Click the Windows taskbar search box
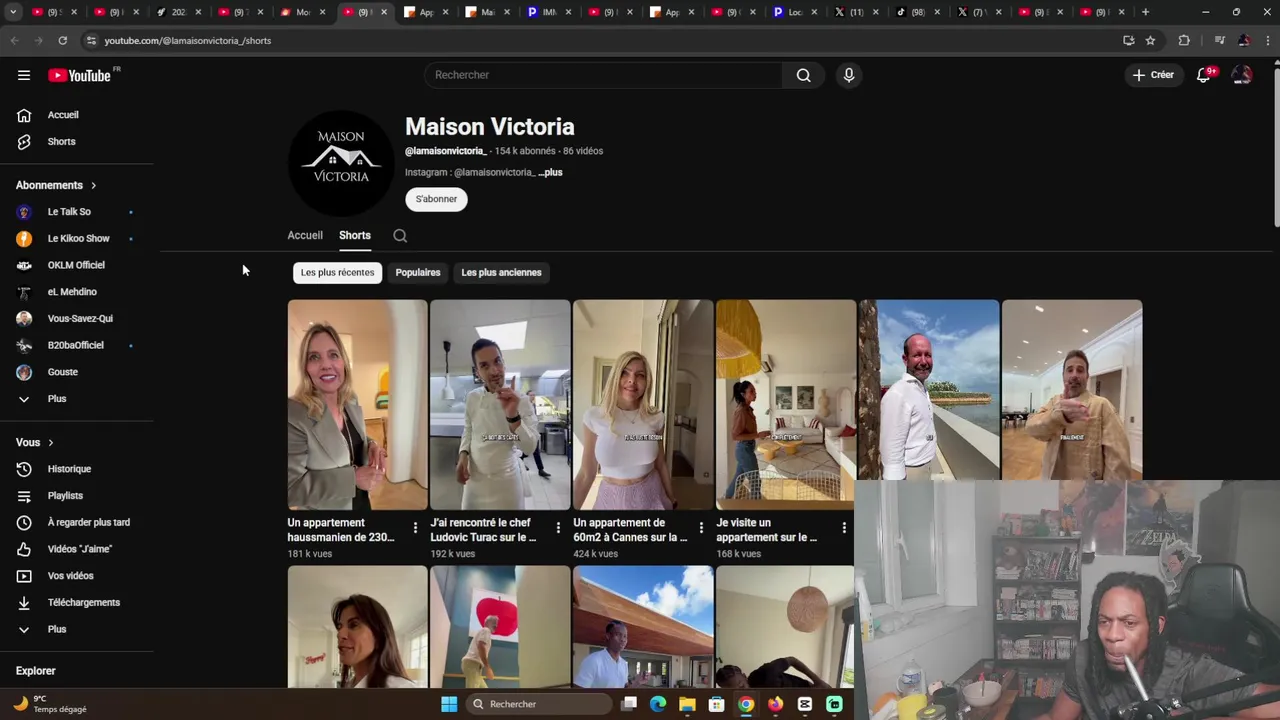This screenshot has width=1280, height=720. pos(539,704)
